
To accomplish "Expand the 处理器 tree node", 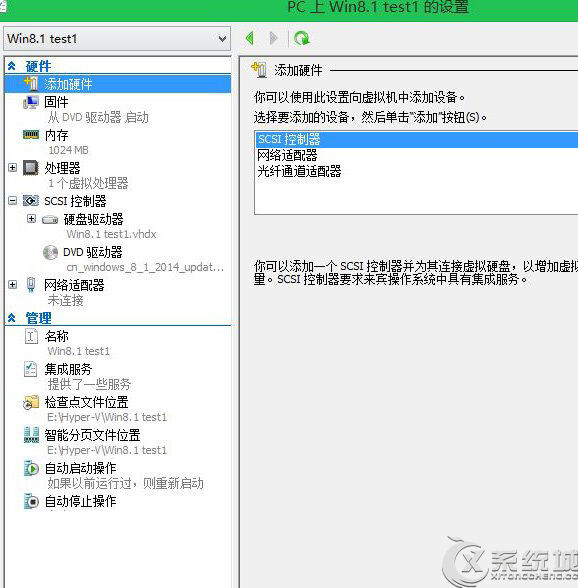I will tap(12, 167).
